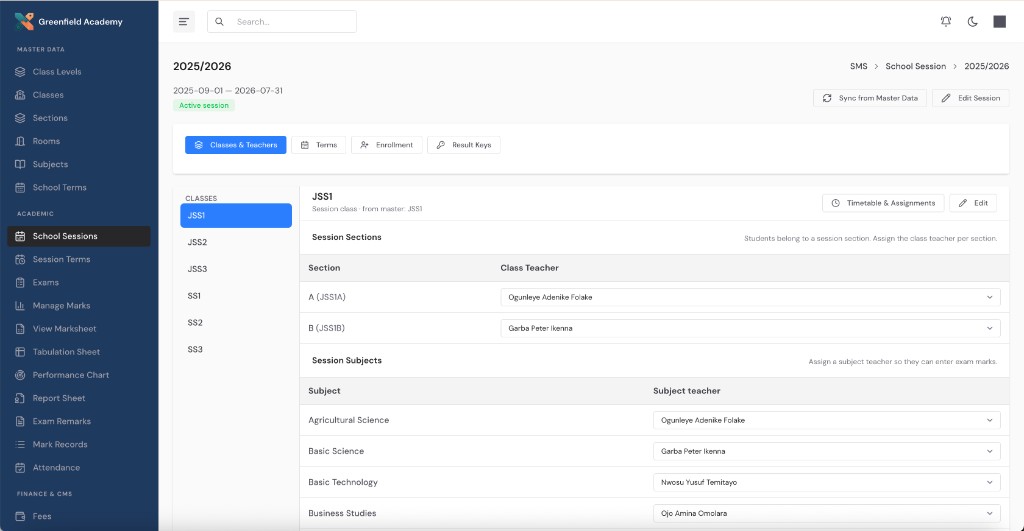Toggle the sidebar with the hamburger menu icon

tap(184, 22)
